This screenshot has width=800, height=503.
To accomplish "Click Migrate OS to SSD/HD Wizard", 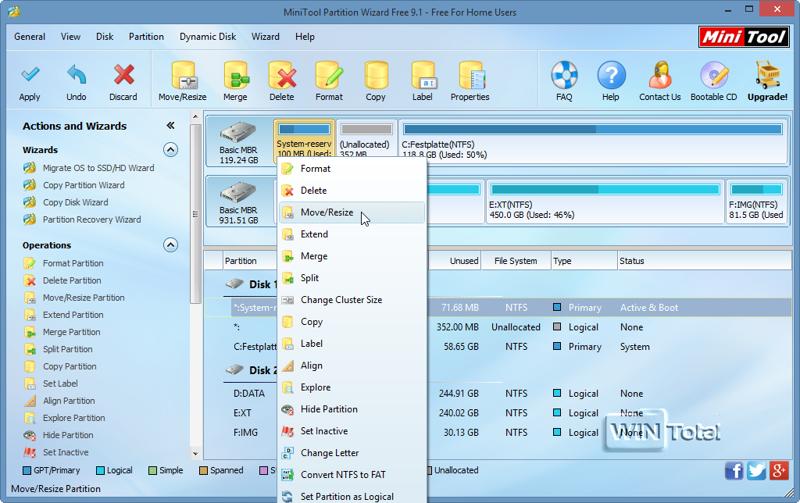I will (98, 168).
